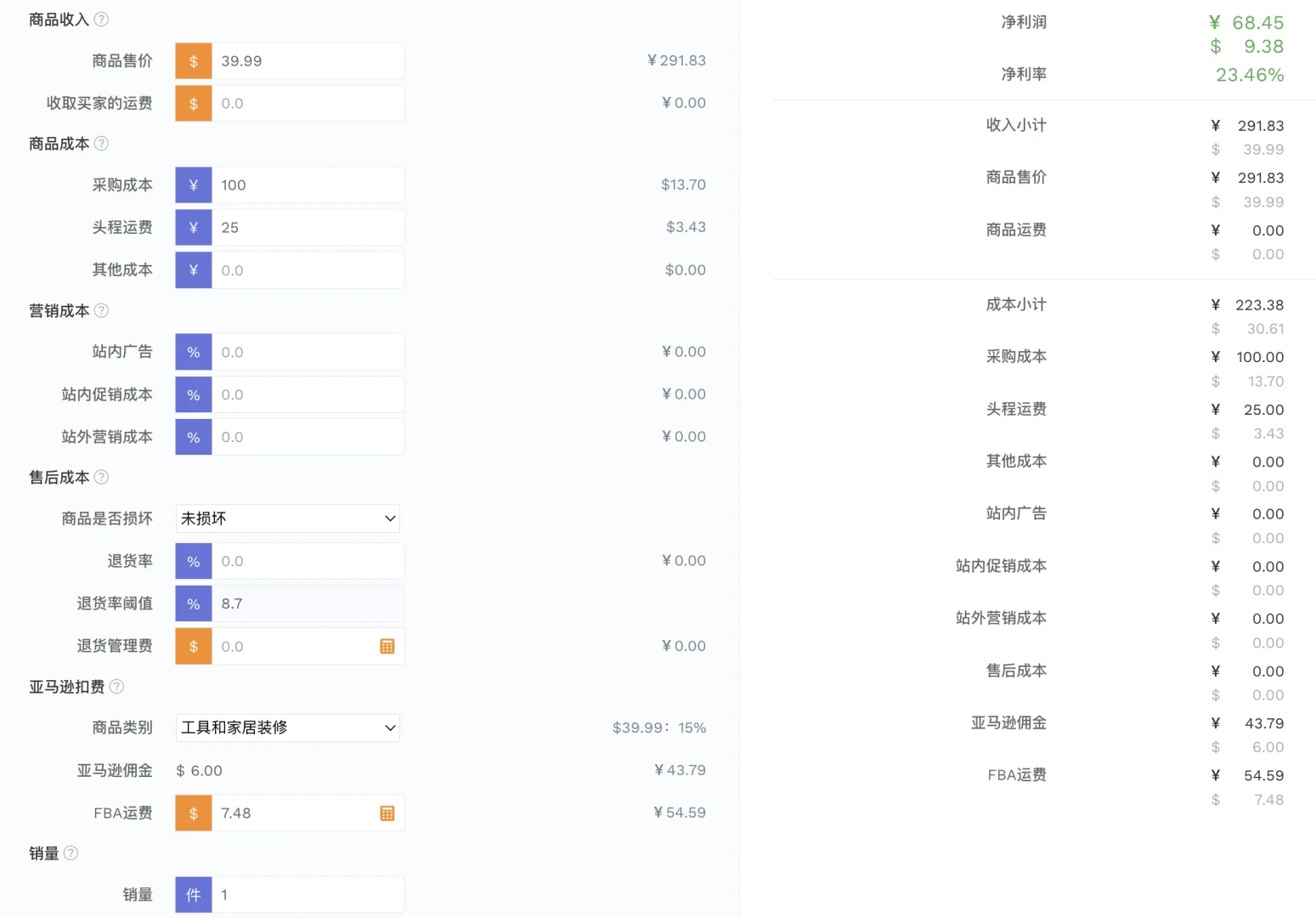1316x918 pixels.
Task: Open the calculator tool in the 退货管理费 field
Action: [x=387, y=646]
